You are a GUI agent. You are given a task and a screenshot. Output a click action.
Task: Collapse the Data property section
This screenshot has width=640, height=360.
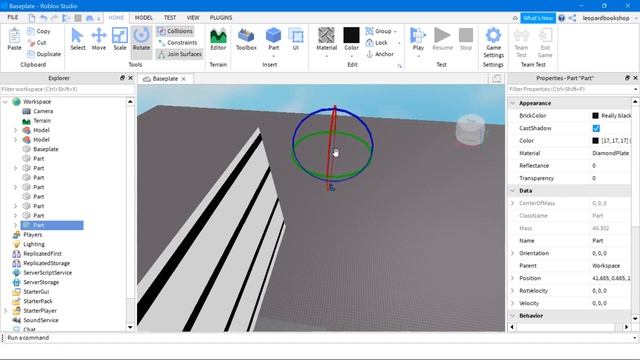tap(513, 191)
